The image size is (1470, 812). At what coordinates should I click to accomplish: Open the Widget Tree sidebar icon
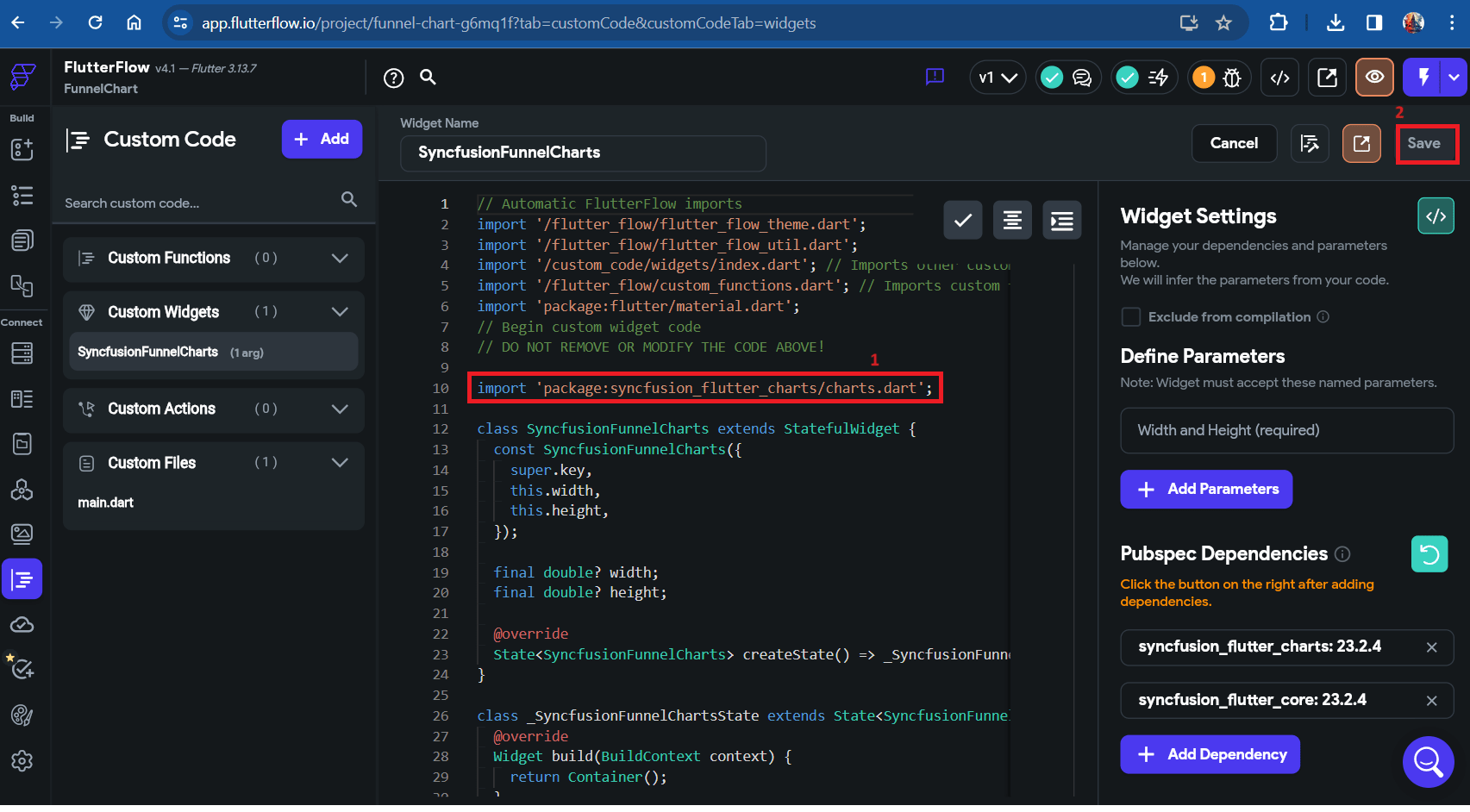(x=22, y=195)
